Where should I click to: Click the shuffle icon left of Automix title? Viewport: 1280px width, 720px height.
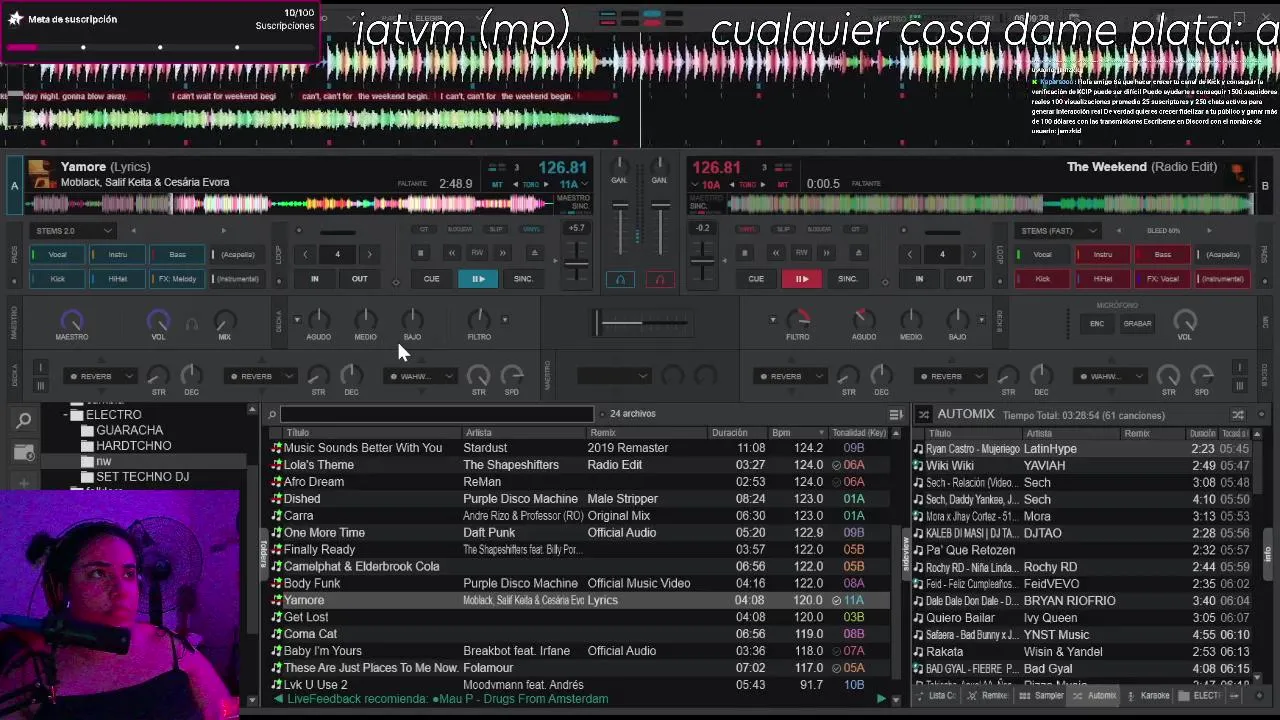click(x=924, y=414)
